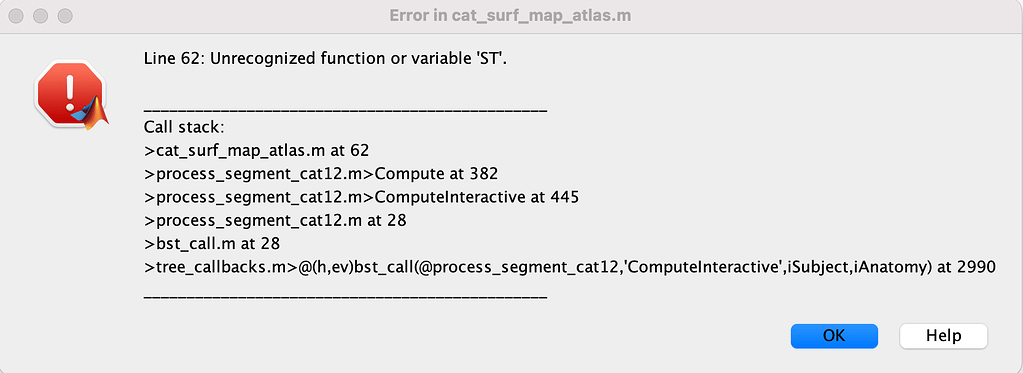Close the error dialog via red window button
The height and width of the screenshot is (373, 1023).
(16, 16)
